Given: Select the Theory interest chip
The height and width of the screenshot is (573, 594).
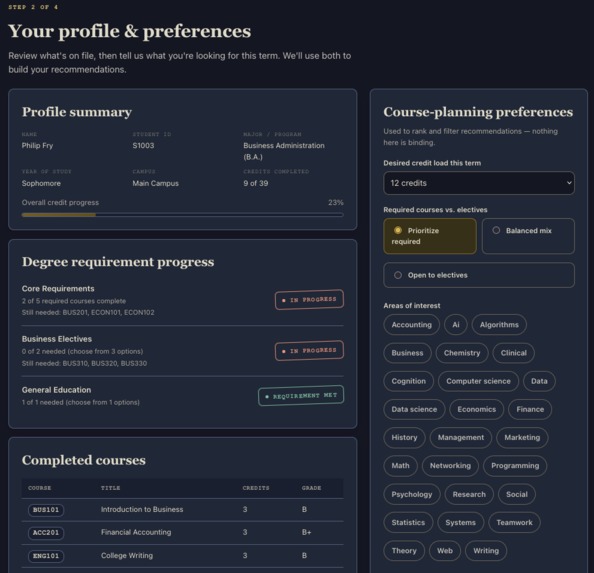Looking at the screenshot, I should click(x=404, y=551).
